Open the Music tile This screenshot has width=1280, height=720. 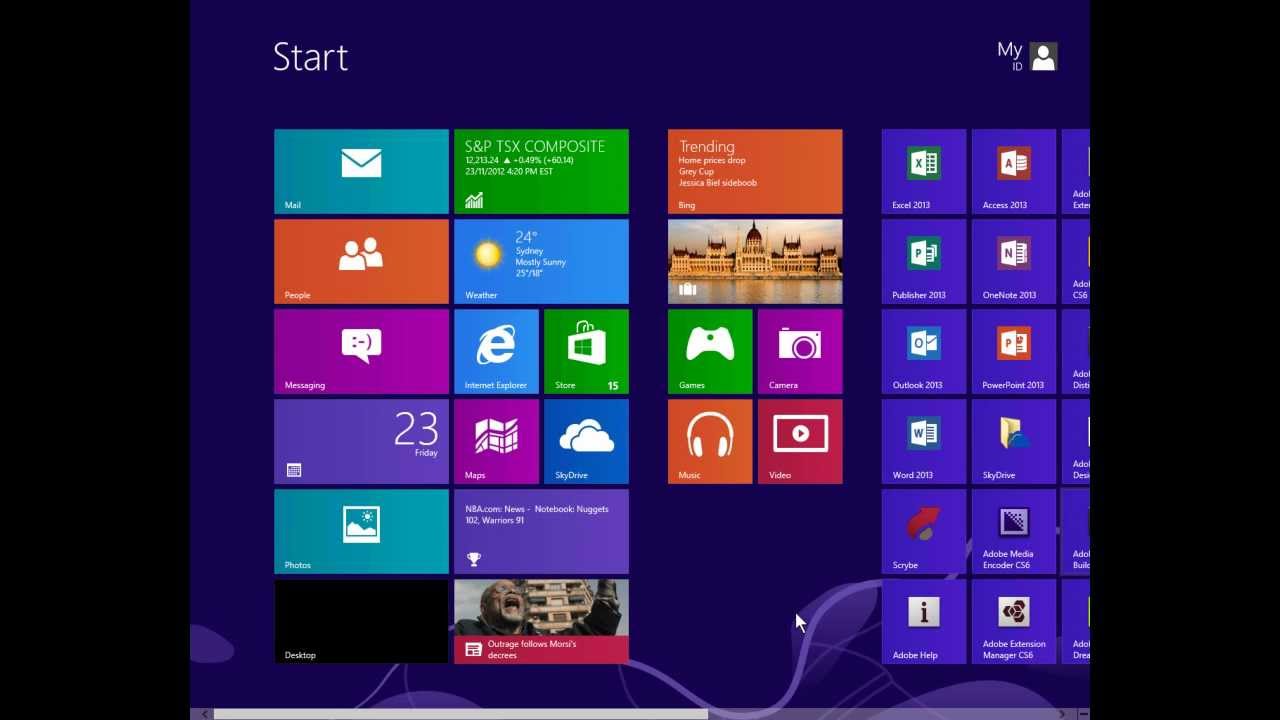click(710, 441)
